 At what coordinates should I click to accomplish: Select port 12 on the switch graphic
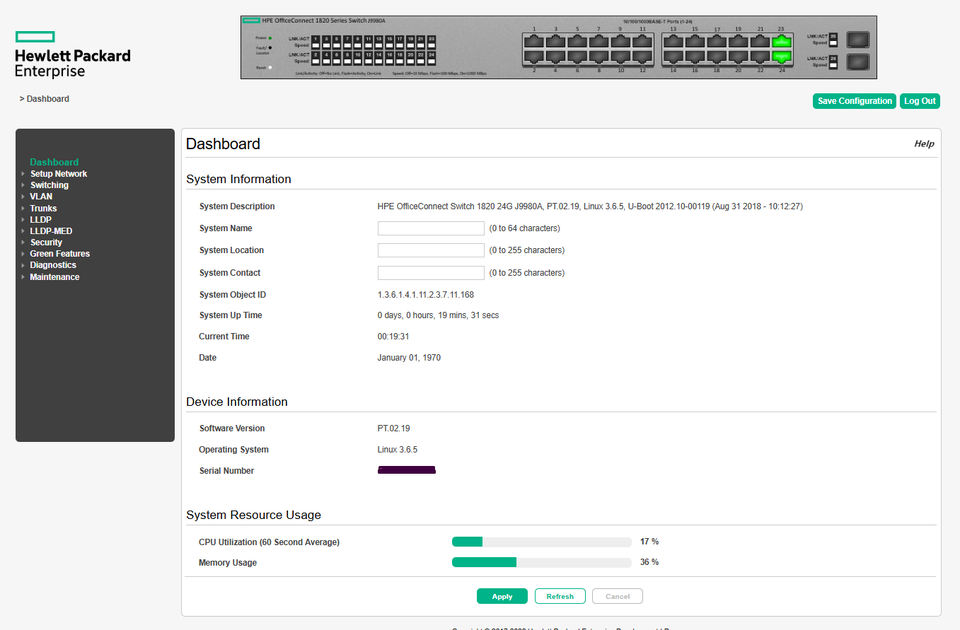point(642,57)
